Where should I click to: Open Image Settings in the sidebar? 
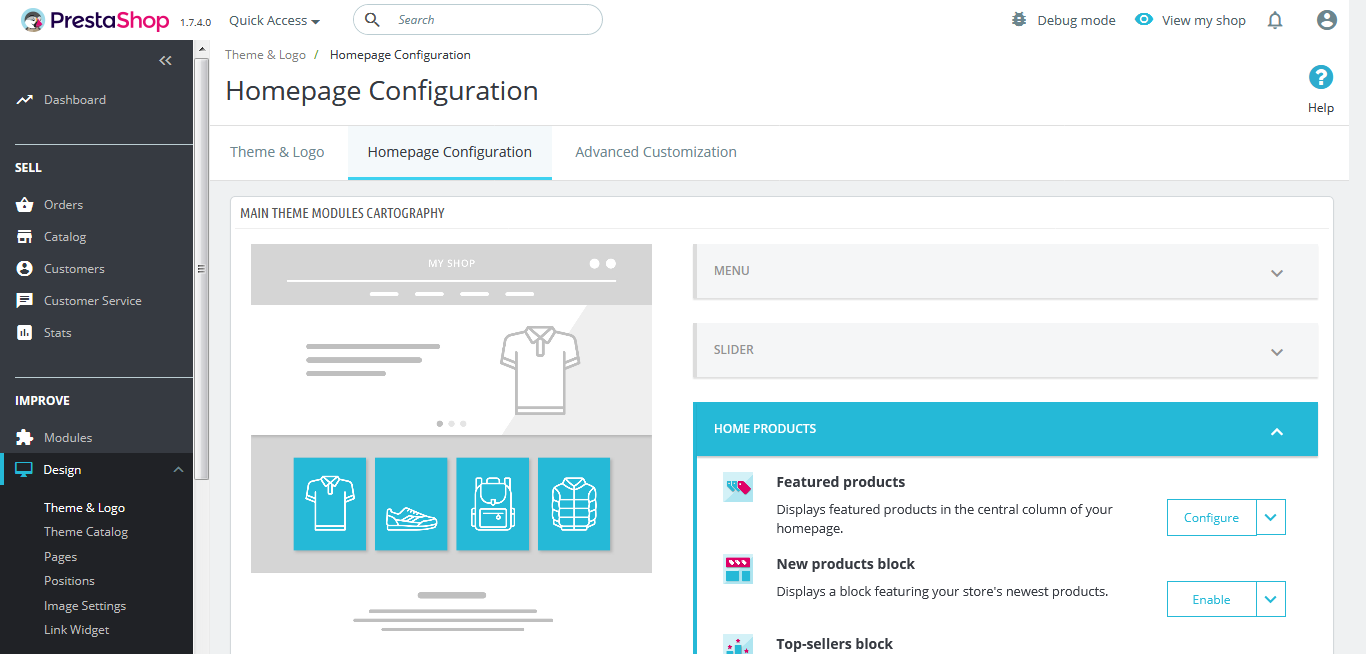point(85,606)
